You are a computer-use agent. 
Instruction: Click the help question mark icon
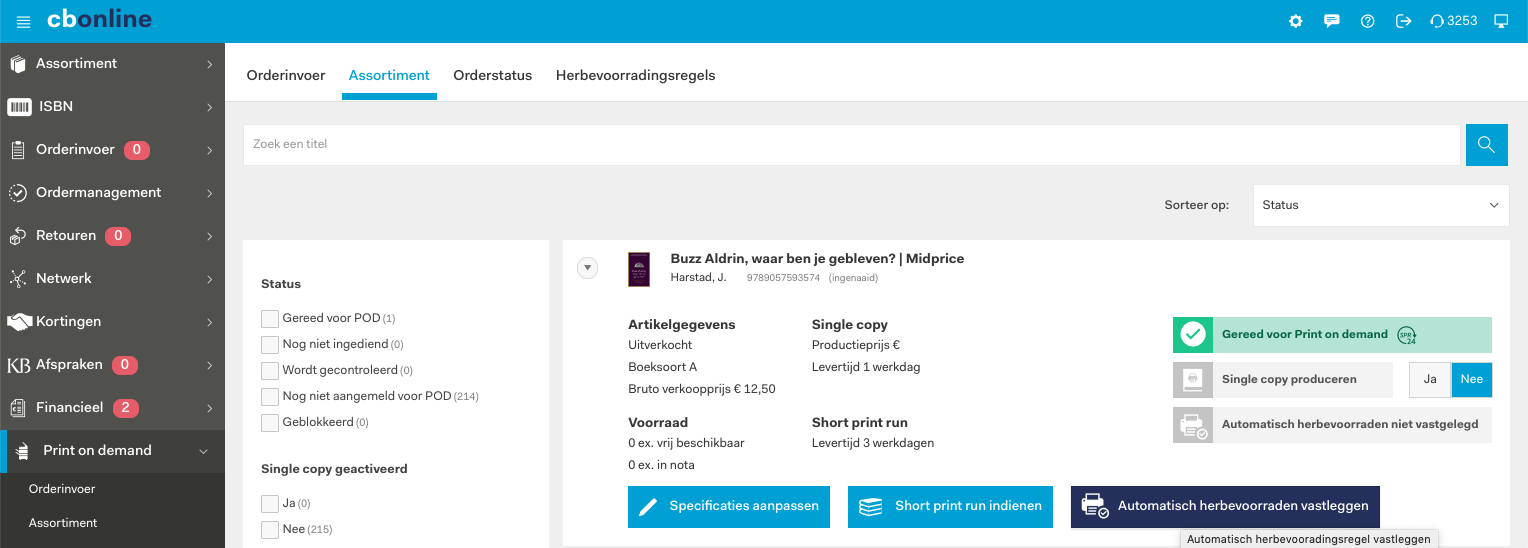pos(1367,21)
